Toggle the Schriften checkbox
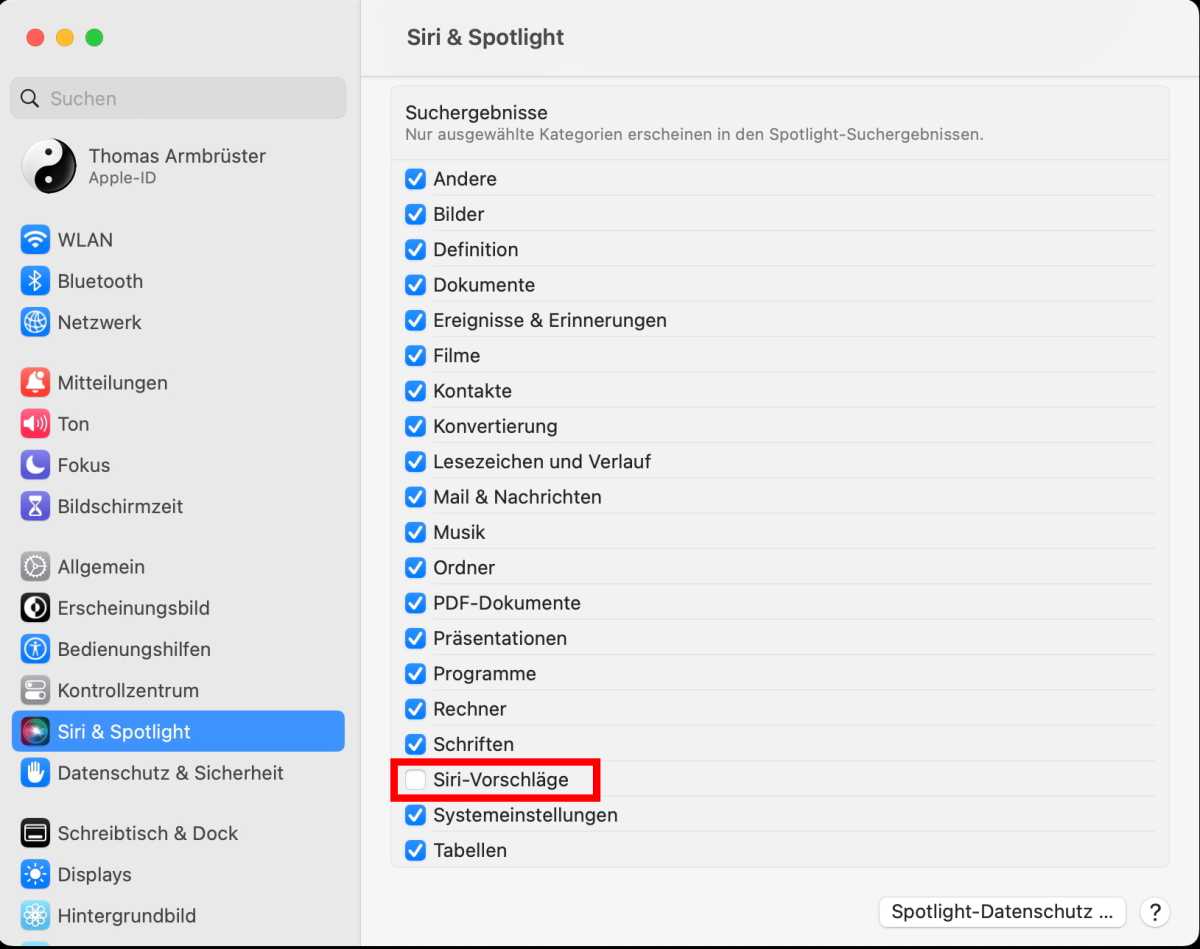This screenshot has height=949, width=1200. click(x=415, y=744)
